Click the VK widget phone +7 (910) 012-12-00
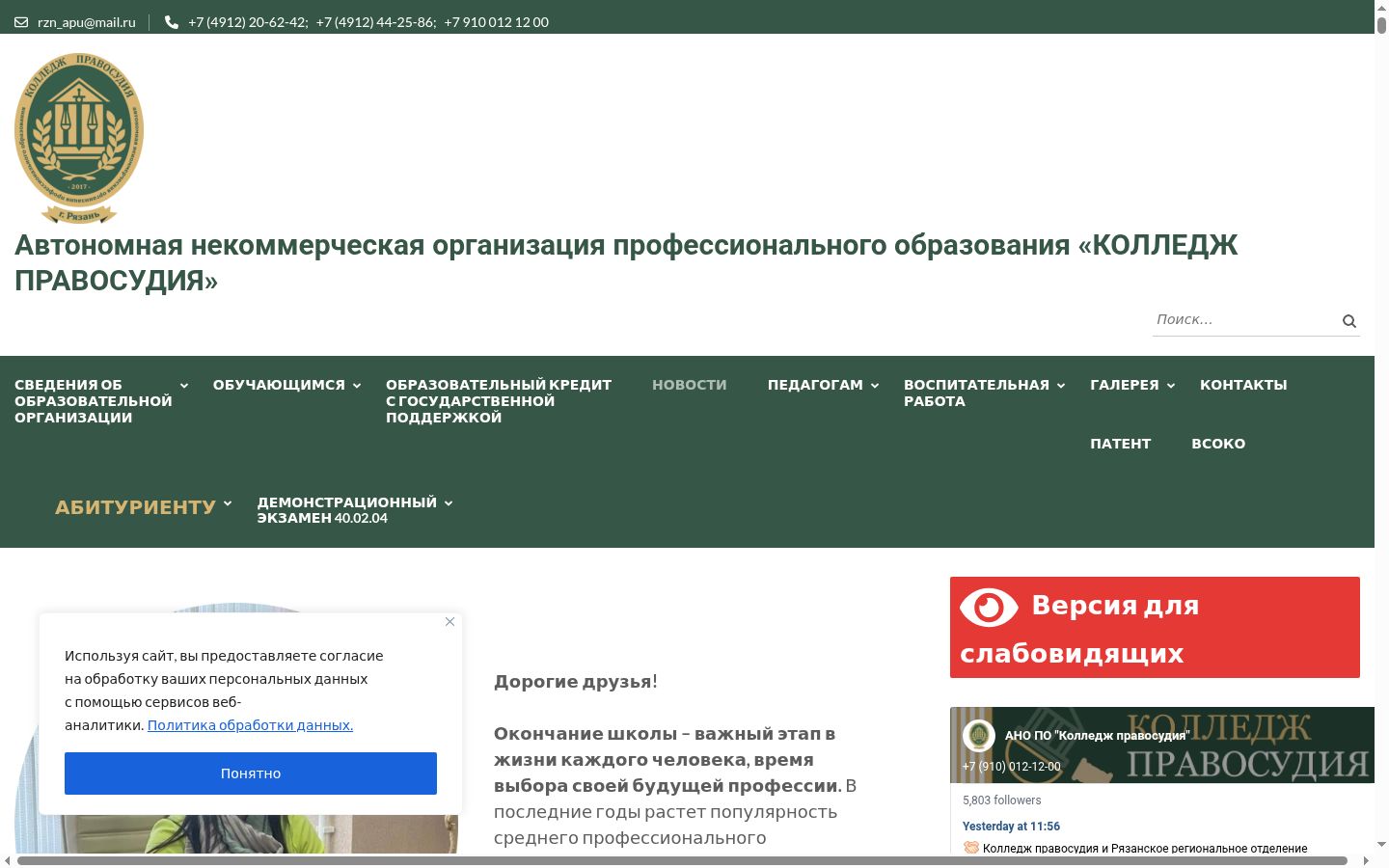Image resolution: width=1389 pixels, height=868 pixels. (1011, 767)
